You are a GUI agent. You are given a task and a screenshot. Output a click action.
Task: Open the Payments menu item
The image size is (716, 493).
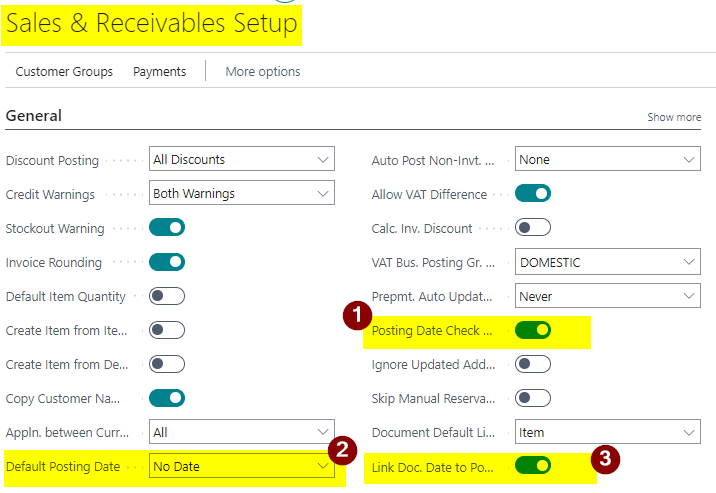pyautogui.click(x=160, y=72)
